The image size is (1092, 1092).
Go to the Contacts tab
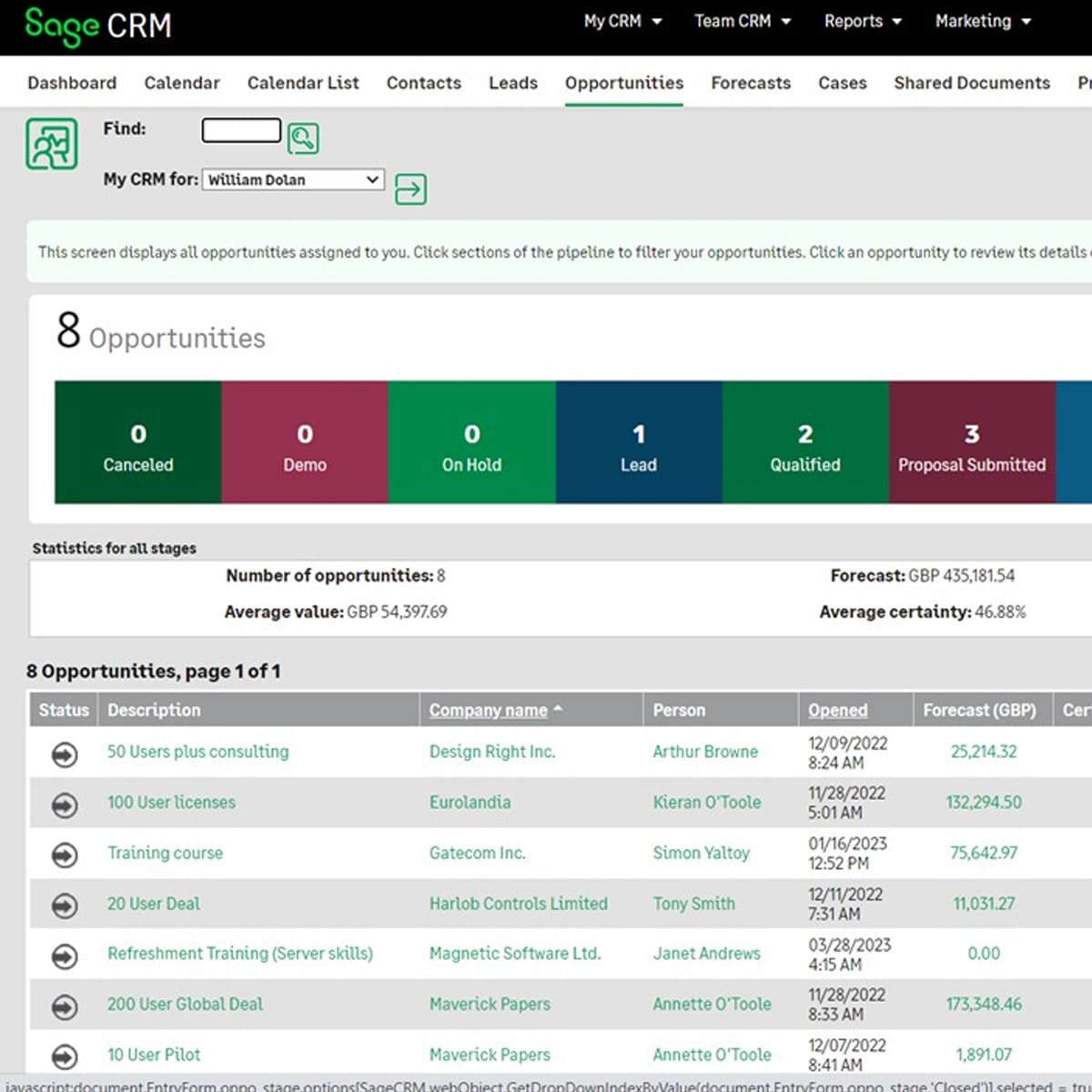(x=424, y=83)
